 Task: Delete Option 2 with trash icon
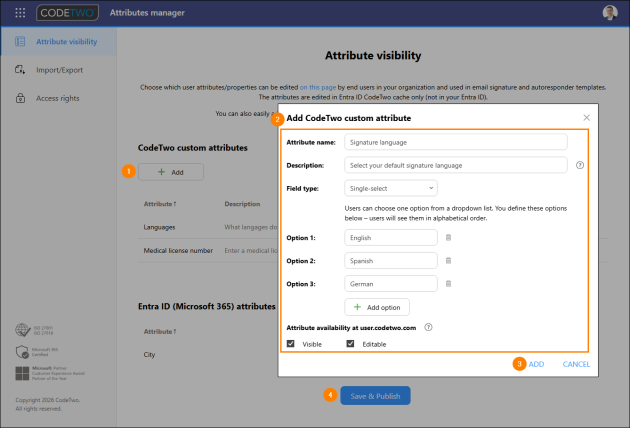pyautogui.click(x=448, y=261)
